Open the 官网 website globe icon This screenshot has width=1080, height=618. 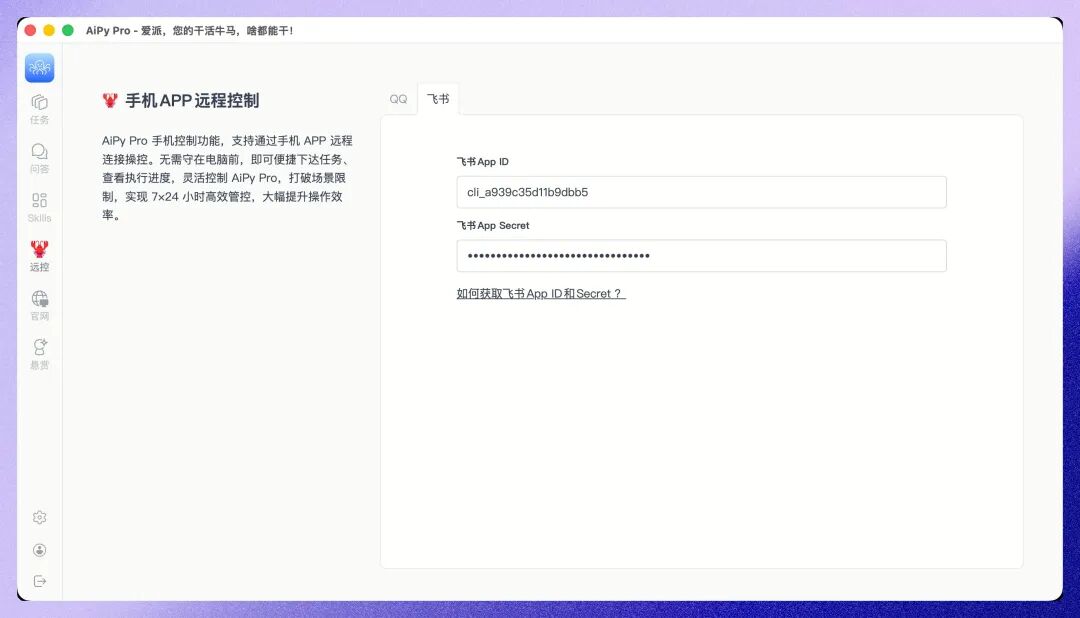coord(39,305)
